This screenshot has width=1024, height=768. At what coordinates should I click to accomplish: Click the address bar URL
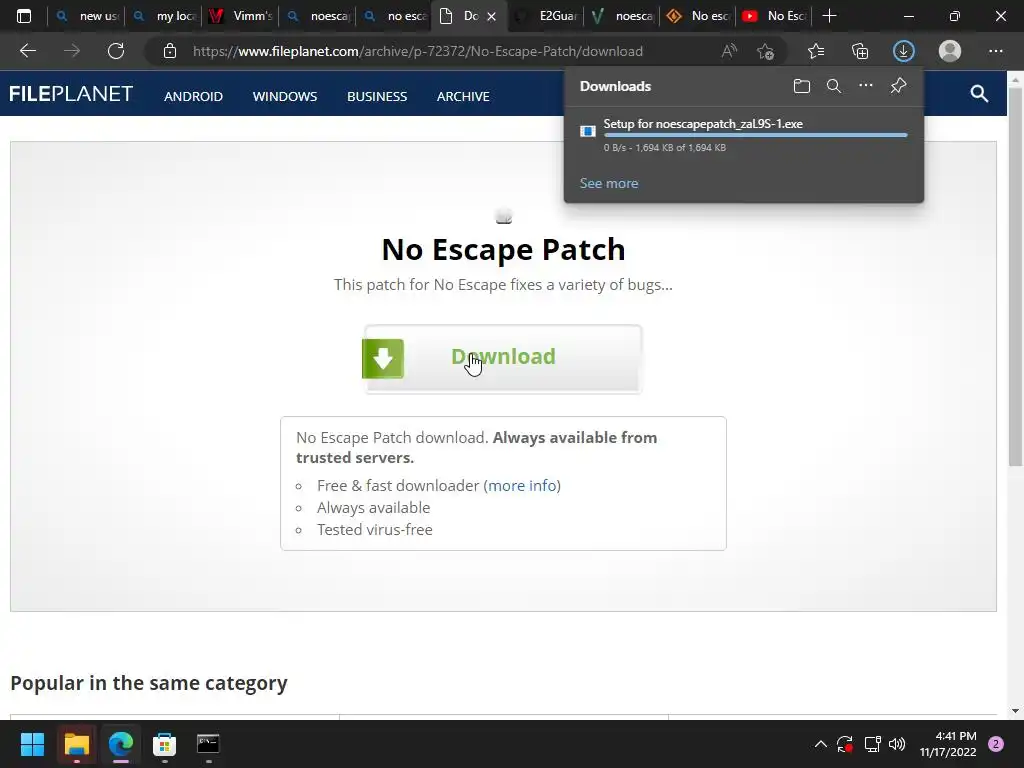click(x=418, y=51)
